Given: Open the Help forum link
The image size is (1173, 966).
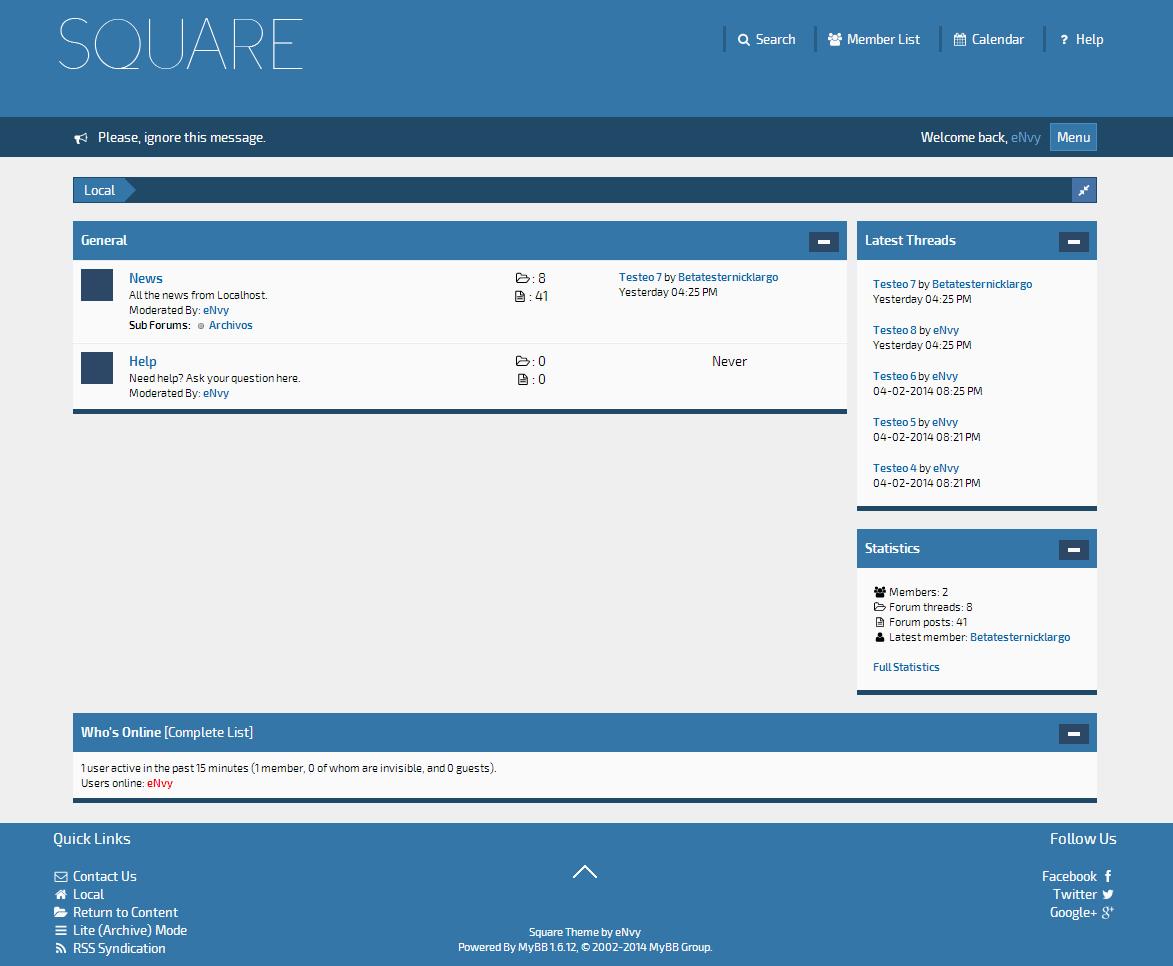Looking at the screenshot, I should (143, 361).
